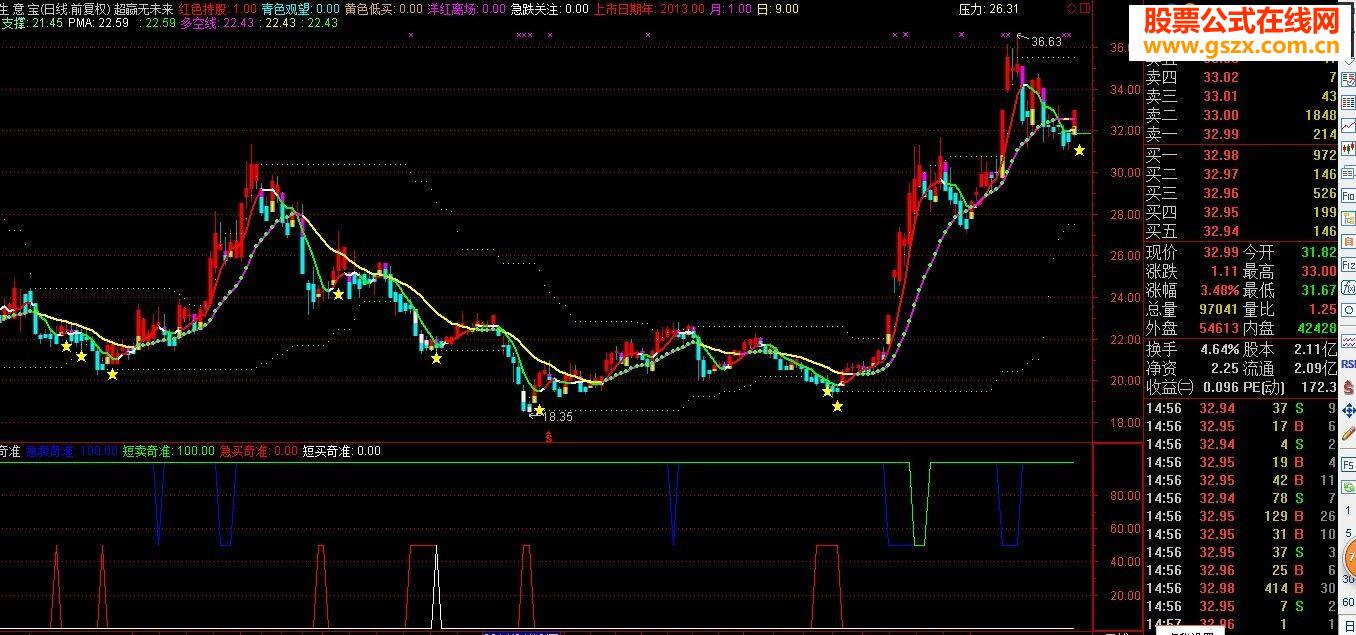Open the www.gszx.com.cn watermark link
The width and height of the screenshot is (1356, 635).
click(x=1240, y=44)
